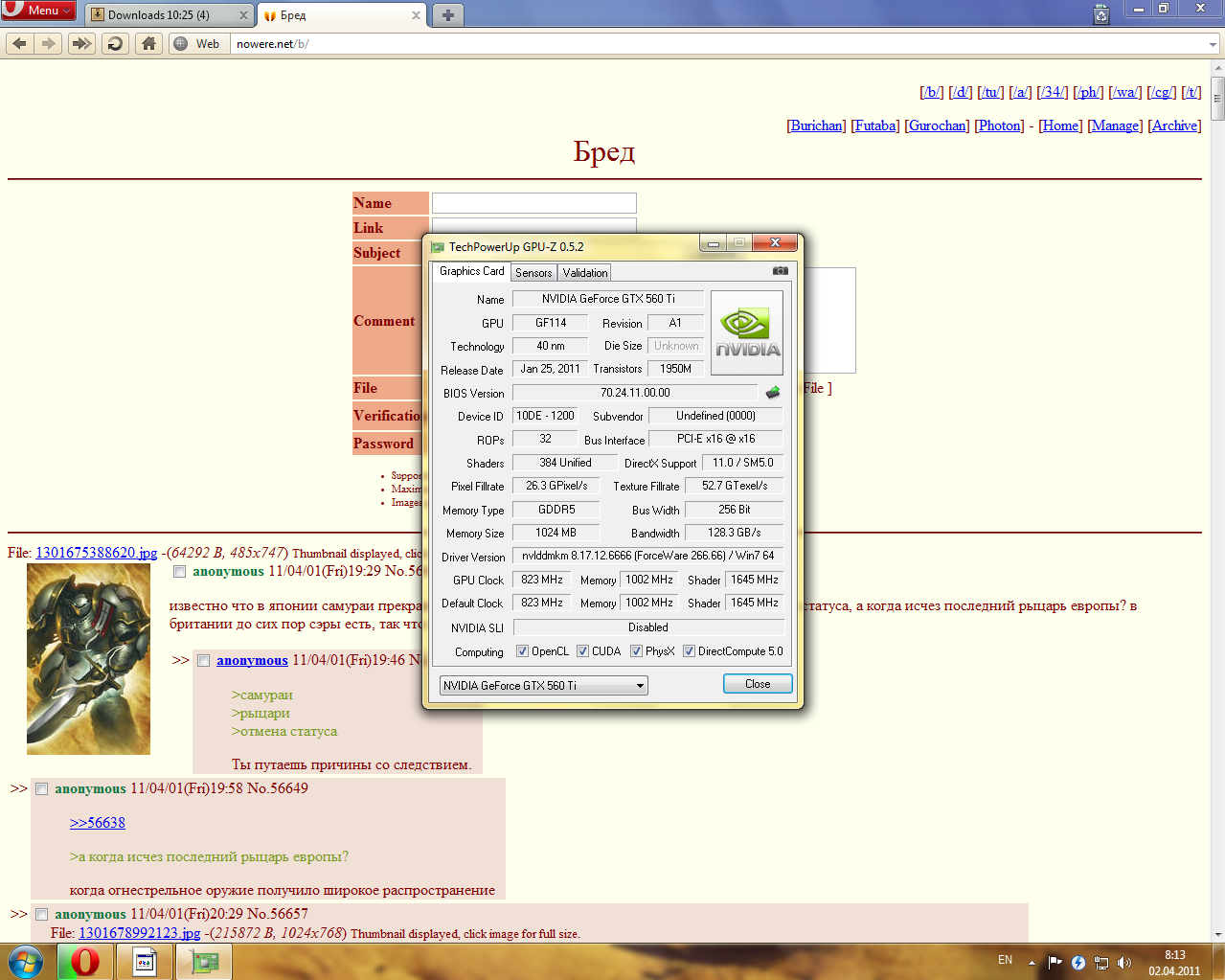Switch to the Downloads 10:25 (4) tab

coord(170,14)
